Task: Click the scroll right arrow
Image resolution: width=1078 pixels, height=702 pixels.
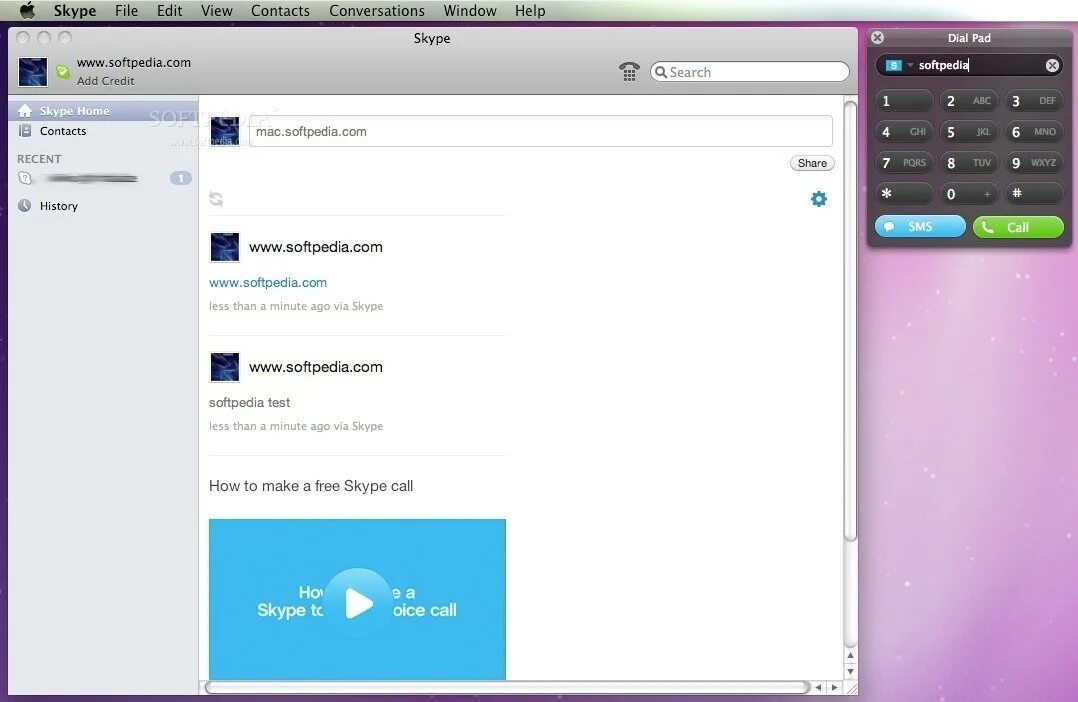Action: pyautogui.click(x=835, y=687)
